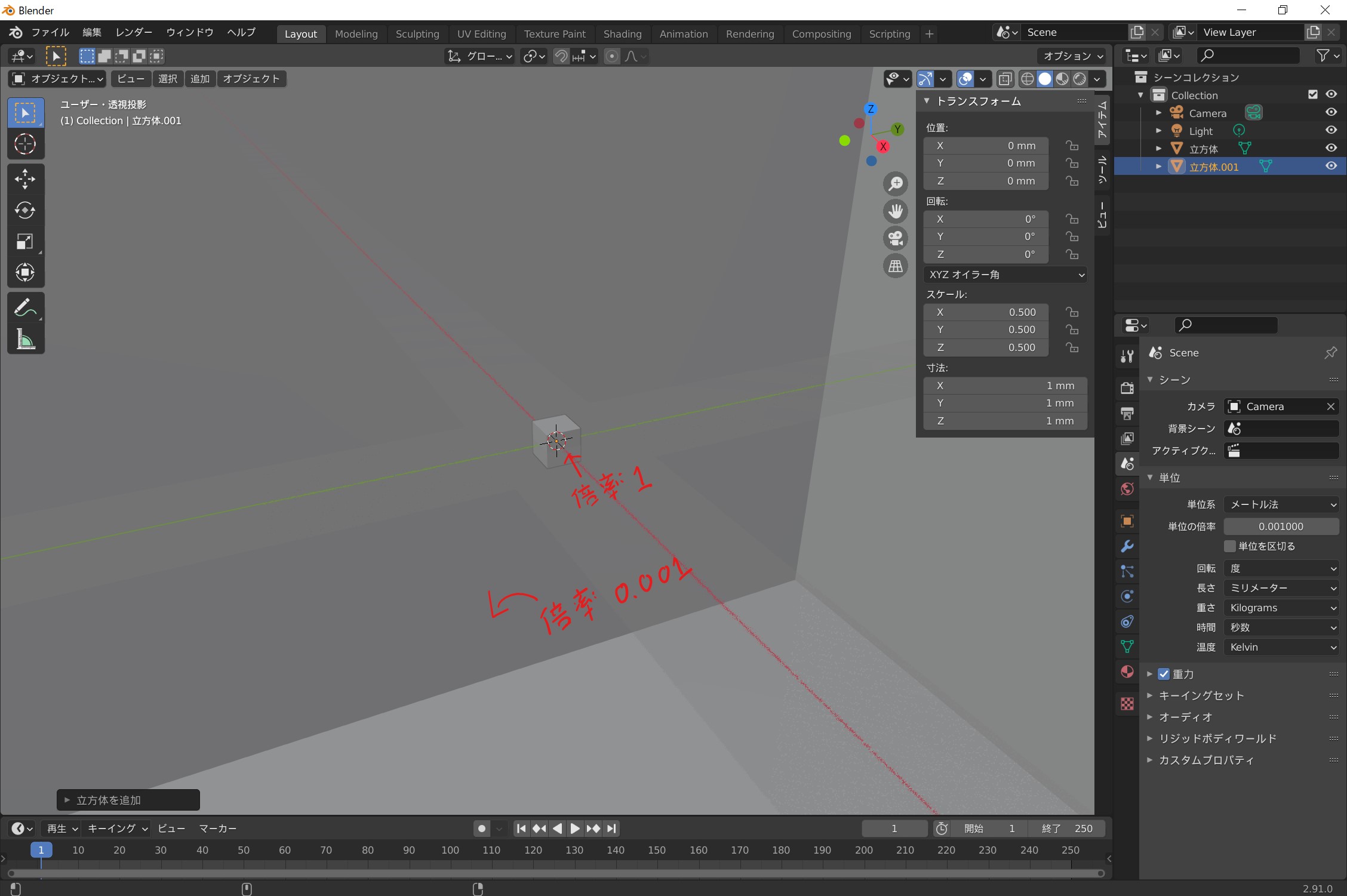Screen dimensions: 1347x896
Task: Select the Measure ruler tool
Action: [25, 339]
